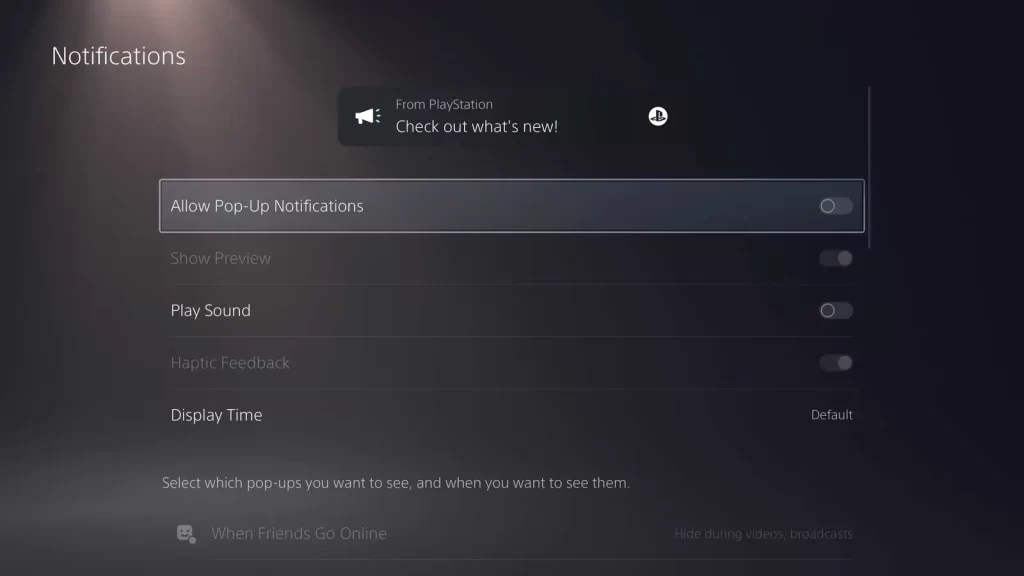Click the megaphone icon in notification preview

pos(368,116)
